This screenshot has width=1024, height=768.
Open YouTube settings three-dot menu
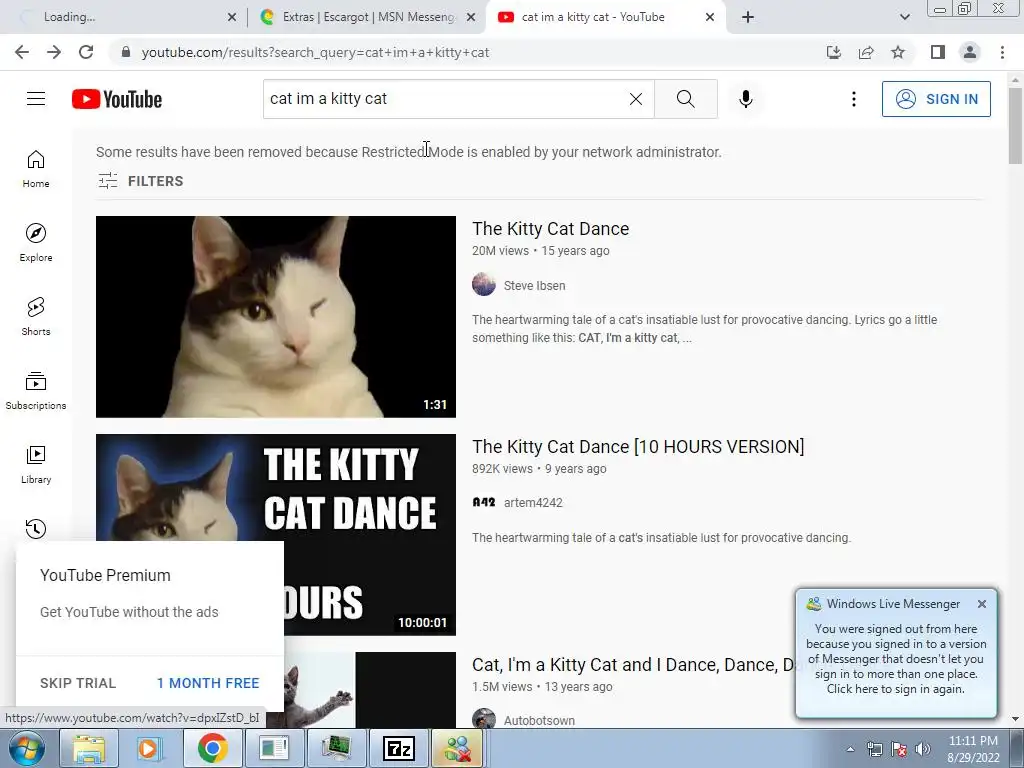point(854,99)
